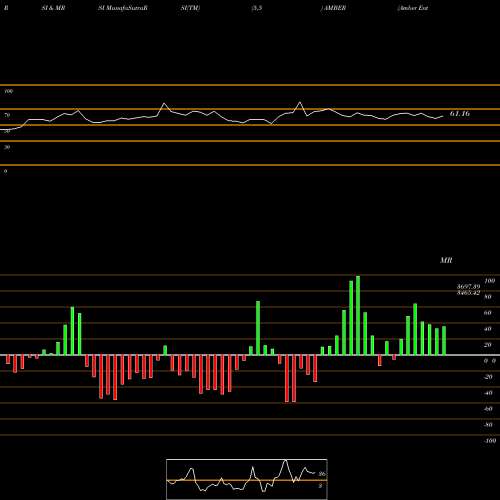Click the -60 label on MR axis
500x500 pixels.
[x=488, y=409]
